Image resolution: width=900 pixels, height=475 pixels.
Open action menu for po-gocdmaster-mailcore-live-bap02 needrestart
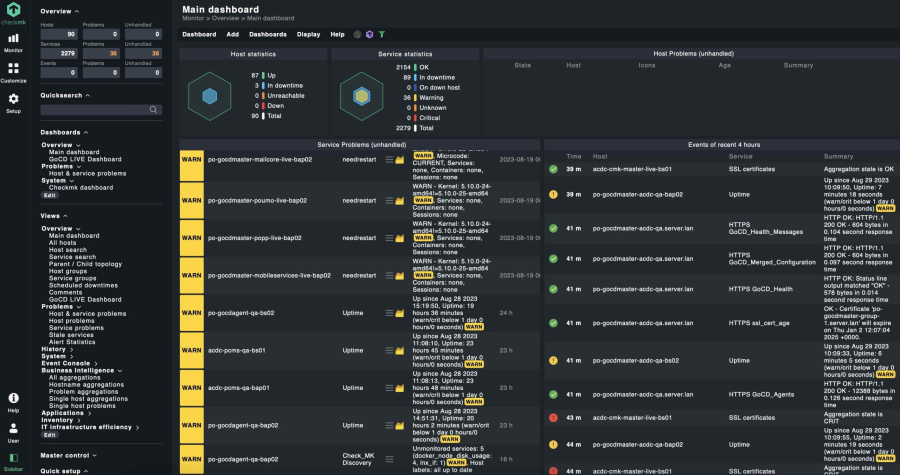coord(389,159)
